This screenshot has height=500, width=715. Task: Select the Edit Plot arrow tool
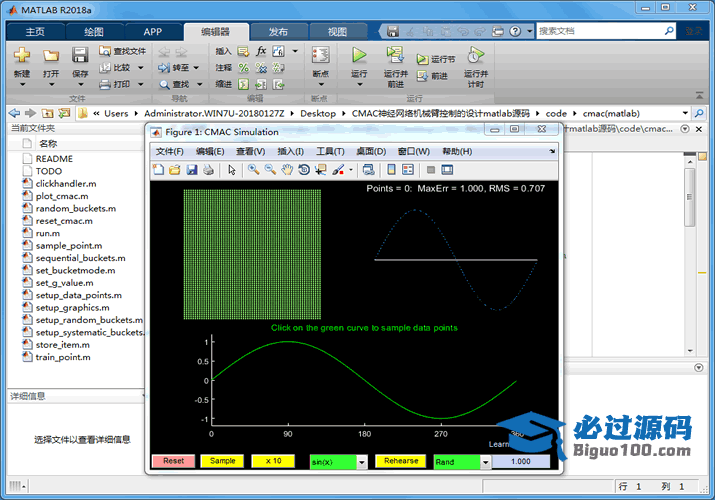tap(232, 170)
